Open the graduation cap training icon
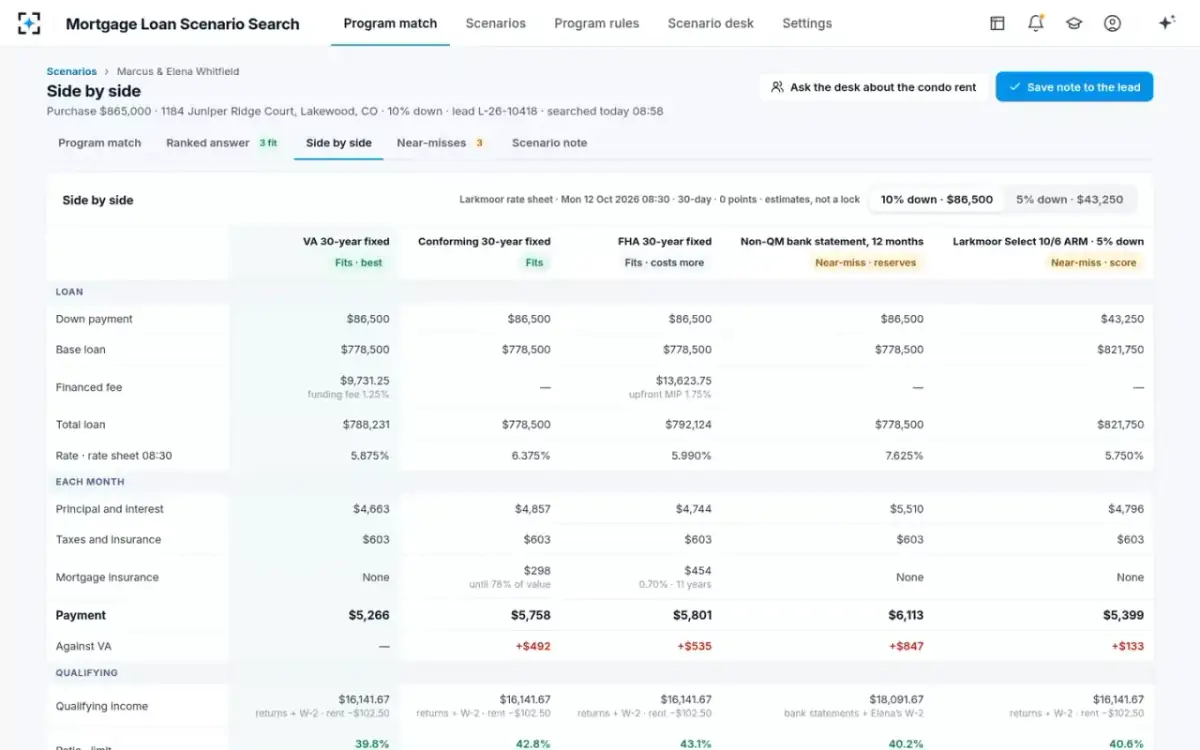The width and height of the screenshot is (1200, 750). [x=1074, y=23]
